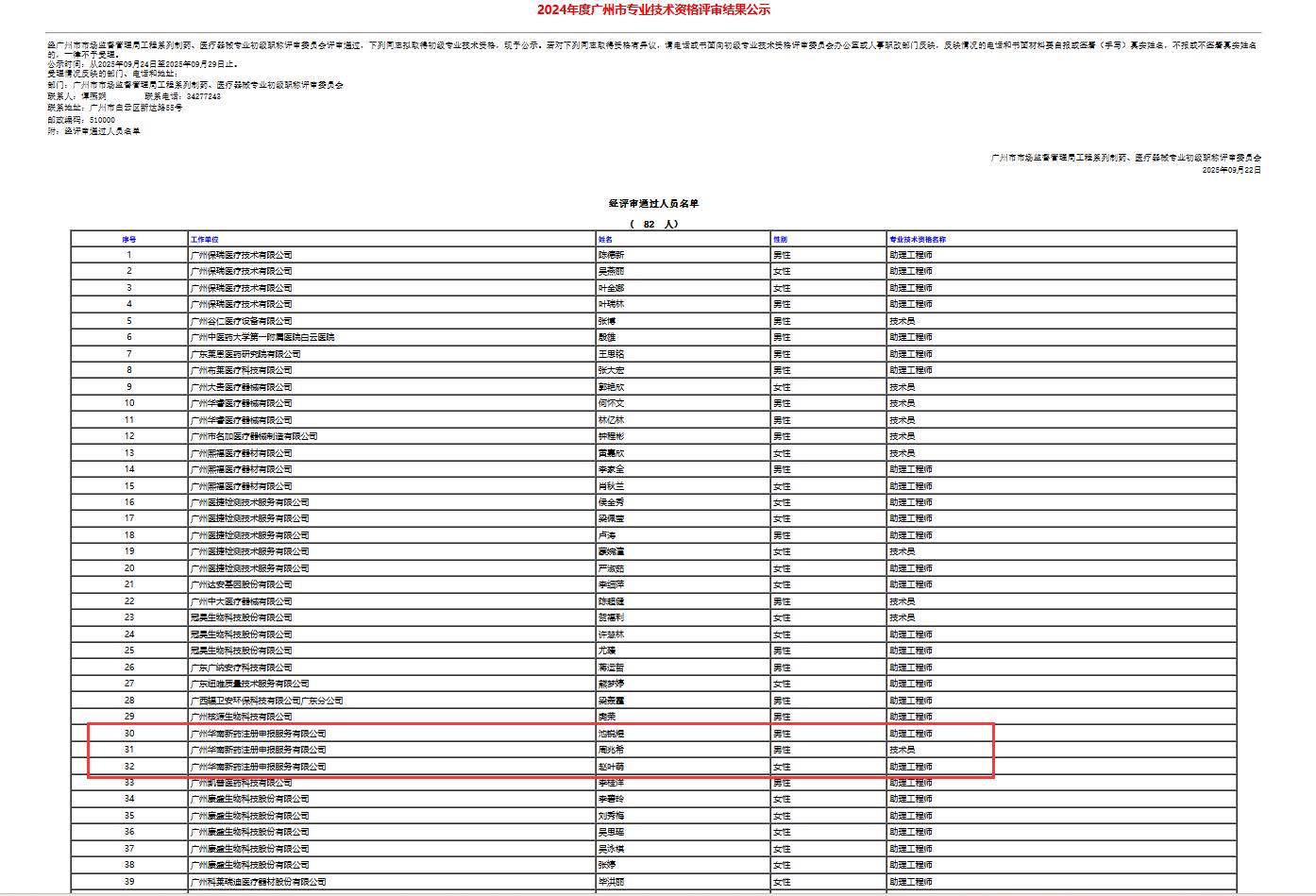
Task: Click contact phone number 34277243
Action: coord(203,96)
